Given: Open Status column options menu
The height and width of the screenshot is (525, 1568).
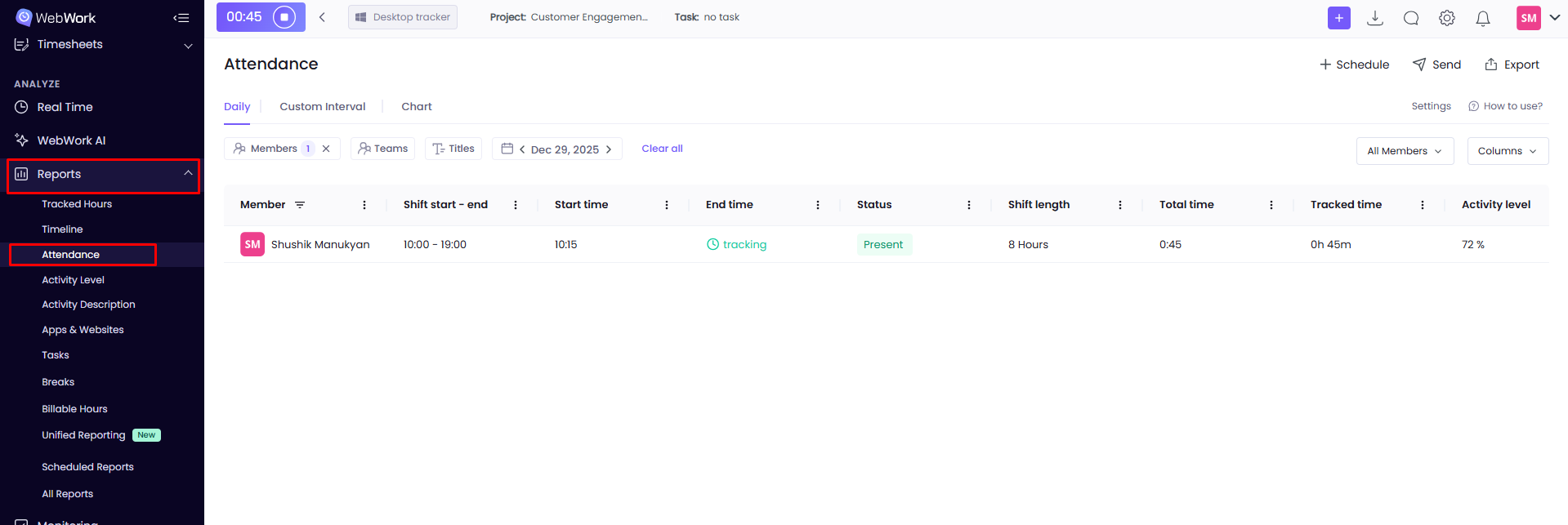Looking at the screenshot, I should (969, 205).
